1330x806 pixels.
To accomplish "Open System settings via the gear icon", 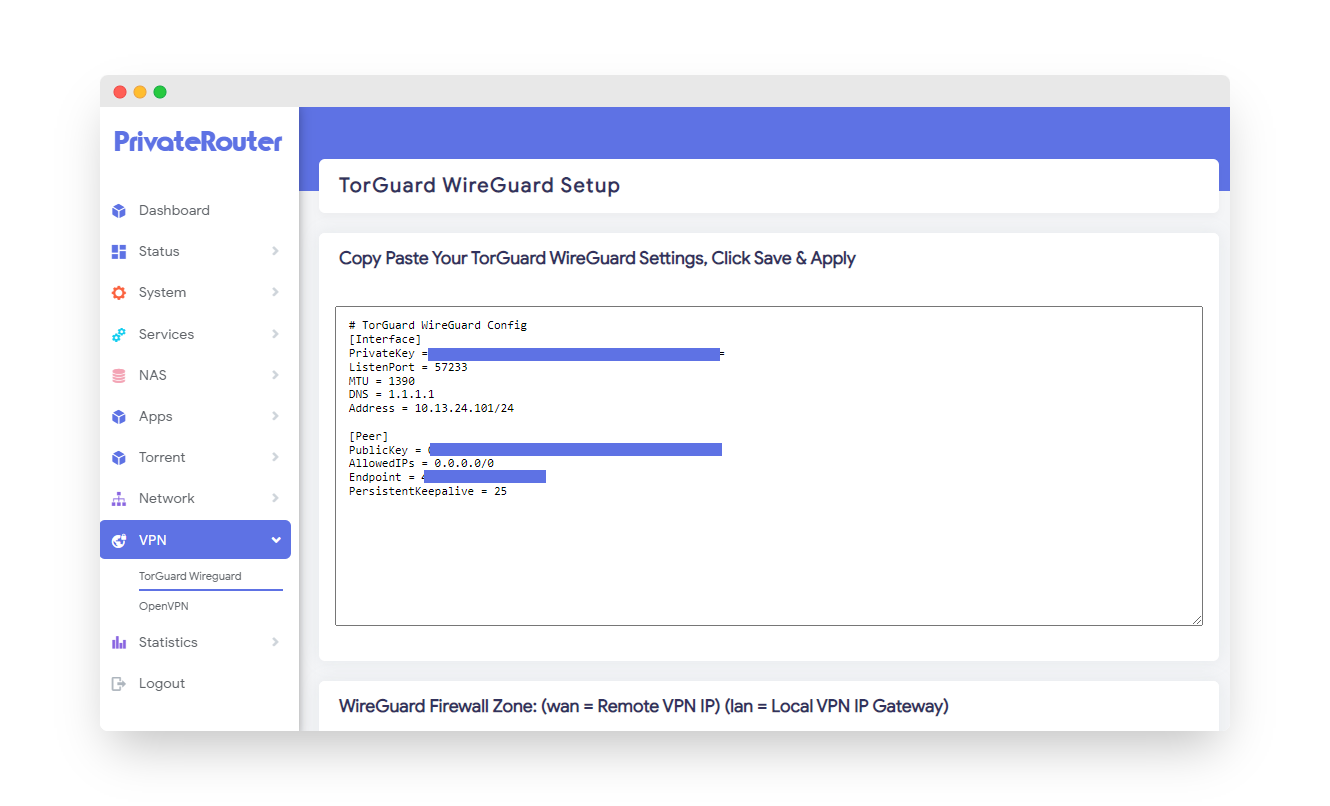I will [x=118, y=292].
